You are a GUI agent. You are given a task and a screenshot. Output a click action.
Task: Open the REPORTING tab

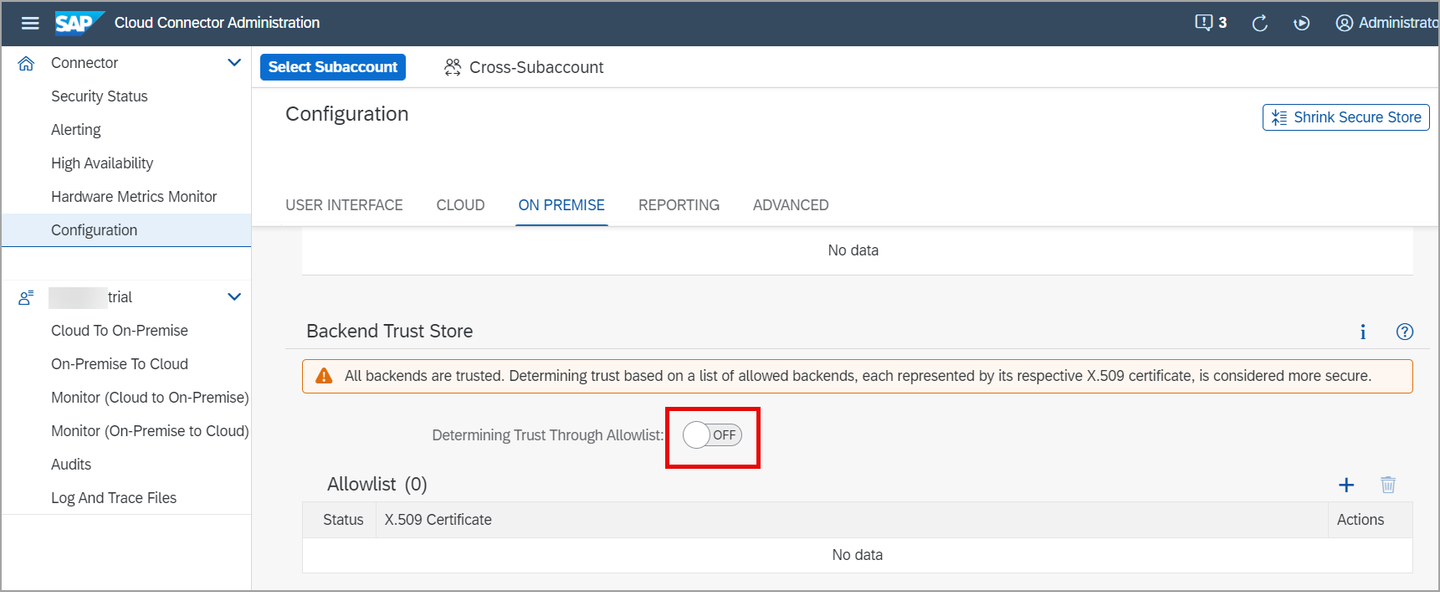(x=679, y=205)
